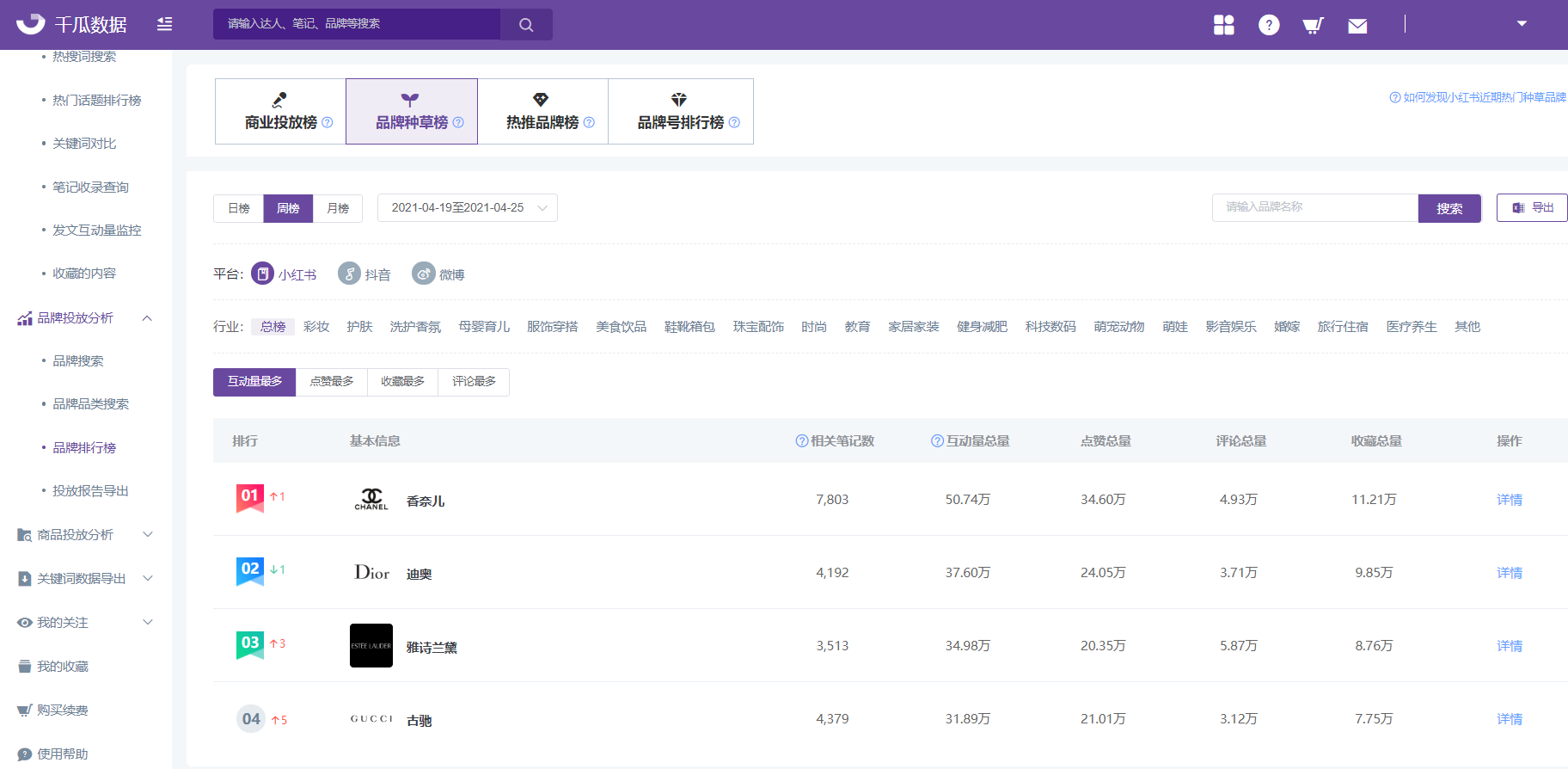Open 品牌排行榜 in the sidebar
The height and width of the screenshot is (769, 1568).
[x=84, y=448]
